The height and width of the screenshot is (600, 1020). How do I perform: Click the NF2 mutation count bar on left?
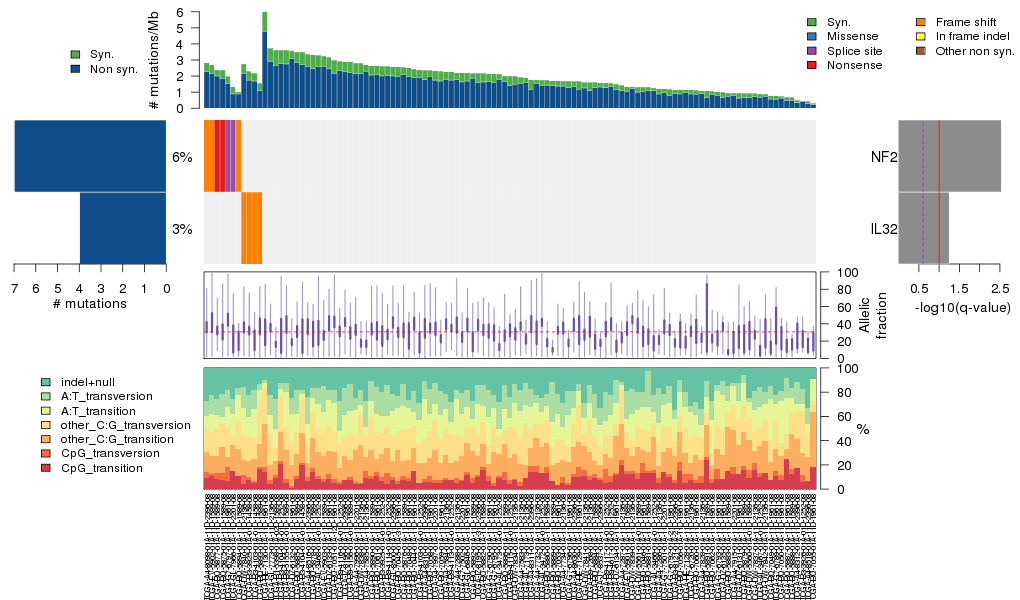tap(90, 156)
